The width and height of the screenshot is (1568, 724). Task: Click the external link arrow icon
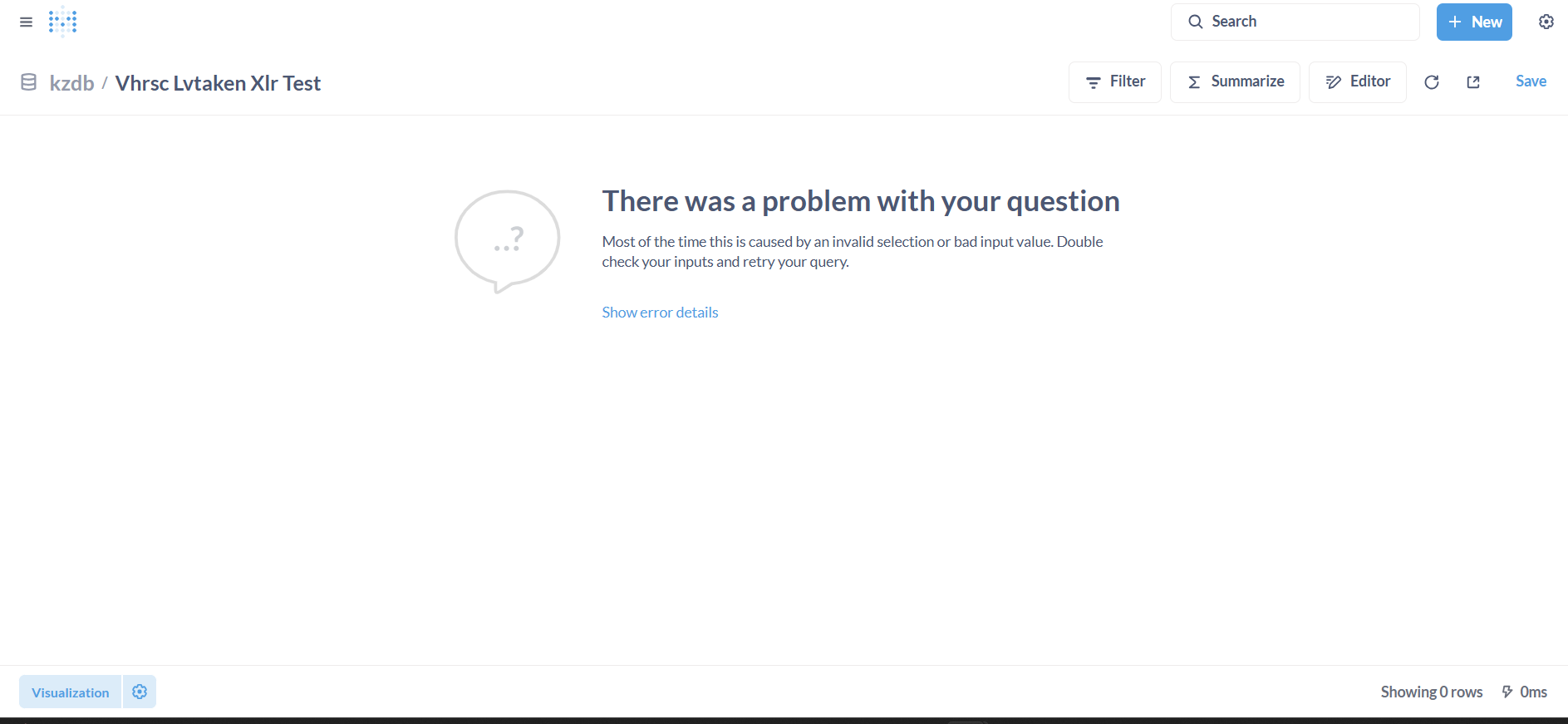tap(1473, 82)
